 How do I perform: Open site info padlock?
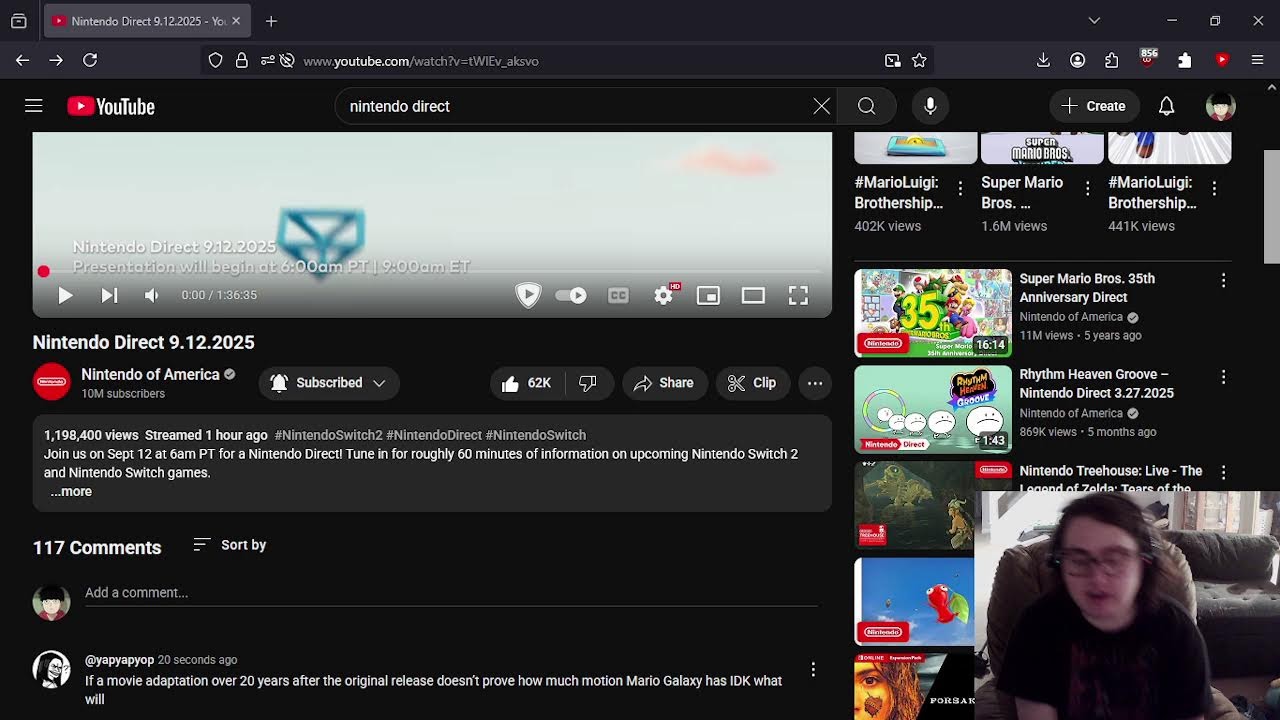point(241,61)
